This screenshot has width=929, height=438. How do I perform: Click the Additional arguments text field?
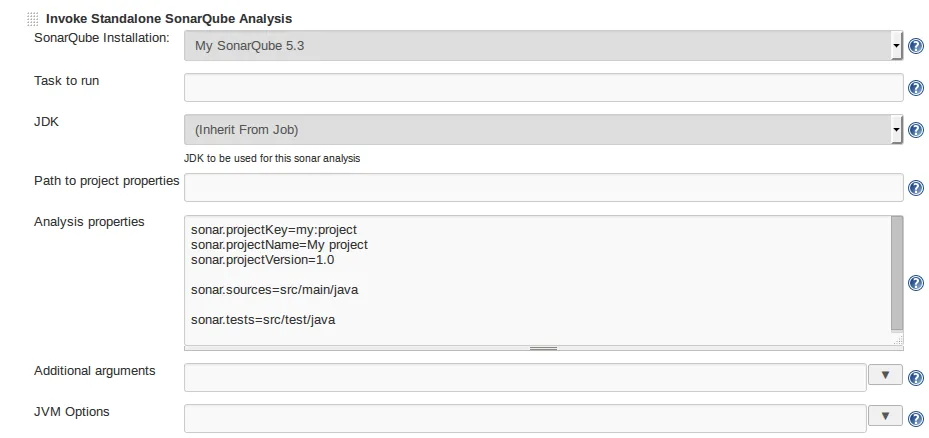coord(525,377)
